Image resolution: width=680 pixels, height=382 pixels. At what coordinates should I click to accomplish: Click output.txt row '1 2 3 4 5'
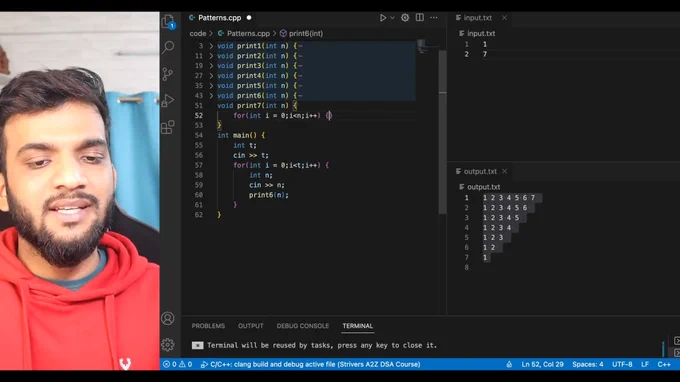501,218
